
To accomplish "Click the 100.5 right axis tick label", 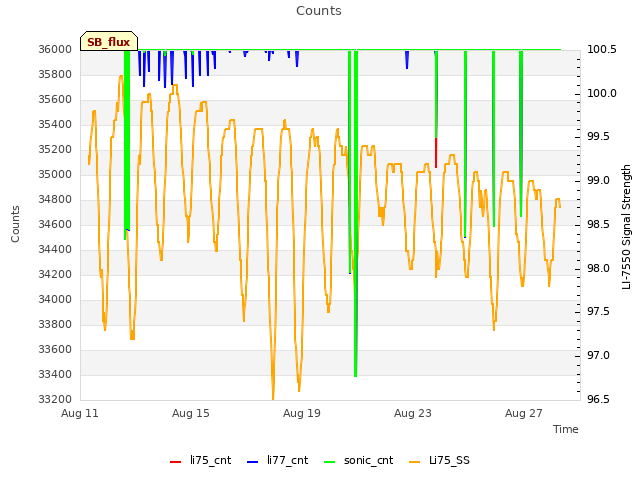I will click(602, 49).
